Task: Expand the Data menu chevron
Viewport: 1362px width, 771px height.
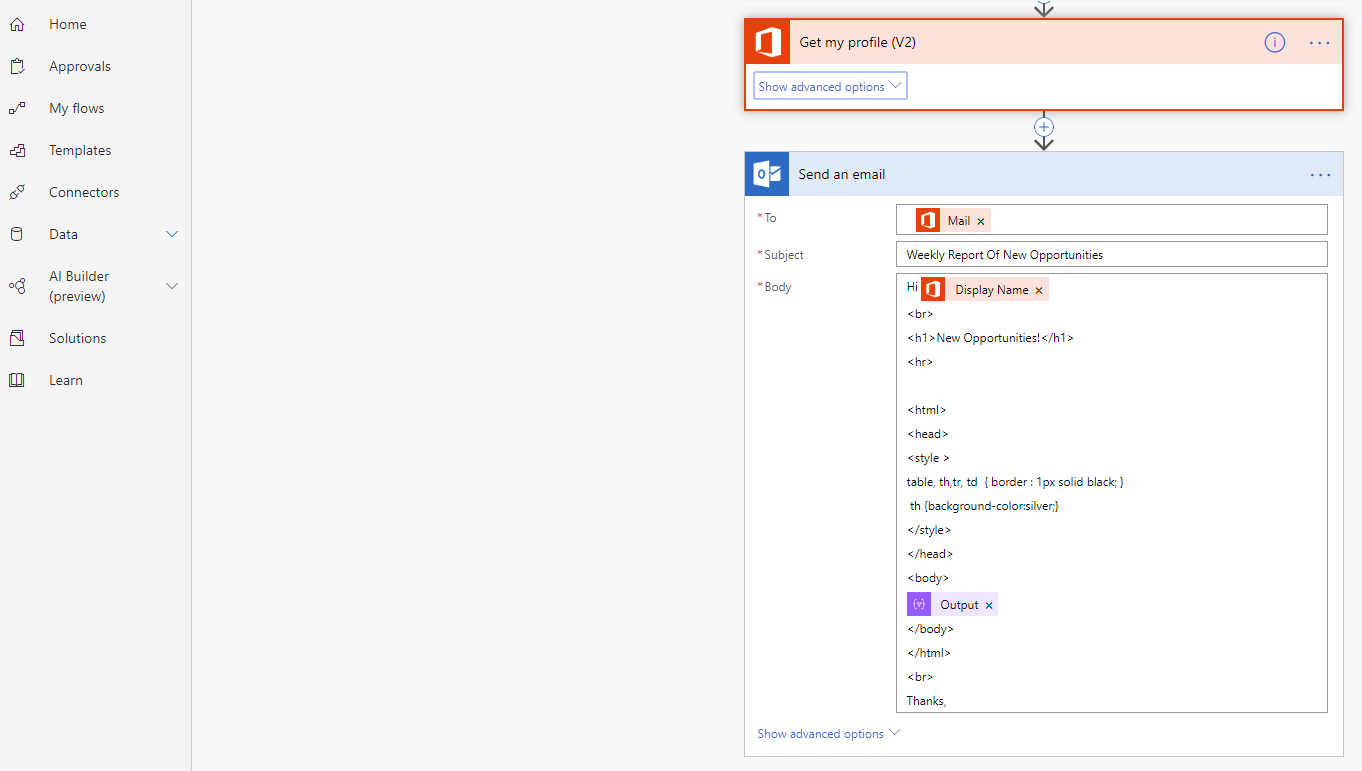Action: click(172, 234)
